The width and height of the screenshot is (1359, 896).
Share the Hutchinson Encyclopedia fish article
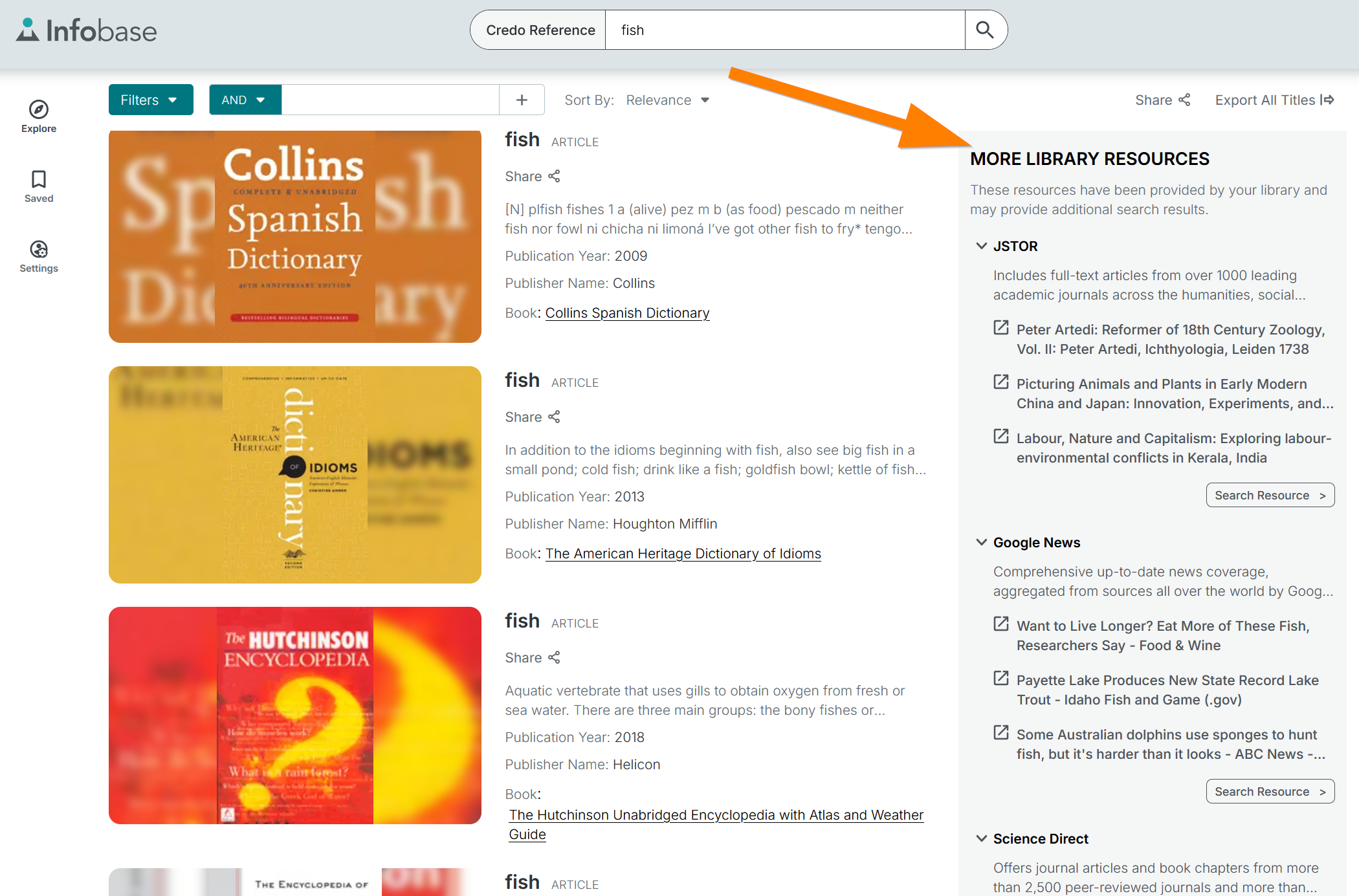click(x=533, y=657)
